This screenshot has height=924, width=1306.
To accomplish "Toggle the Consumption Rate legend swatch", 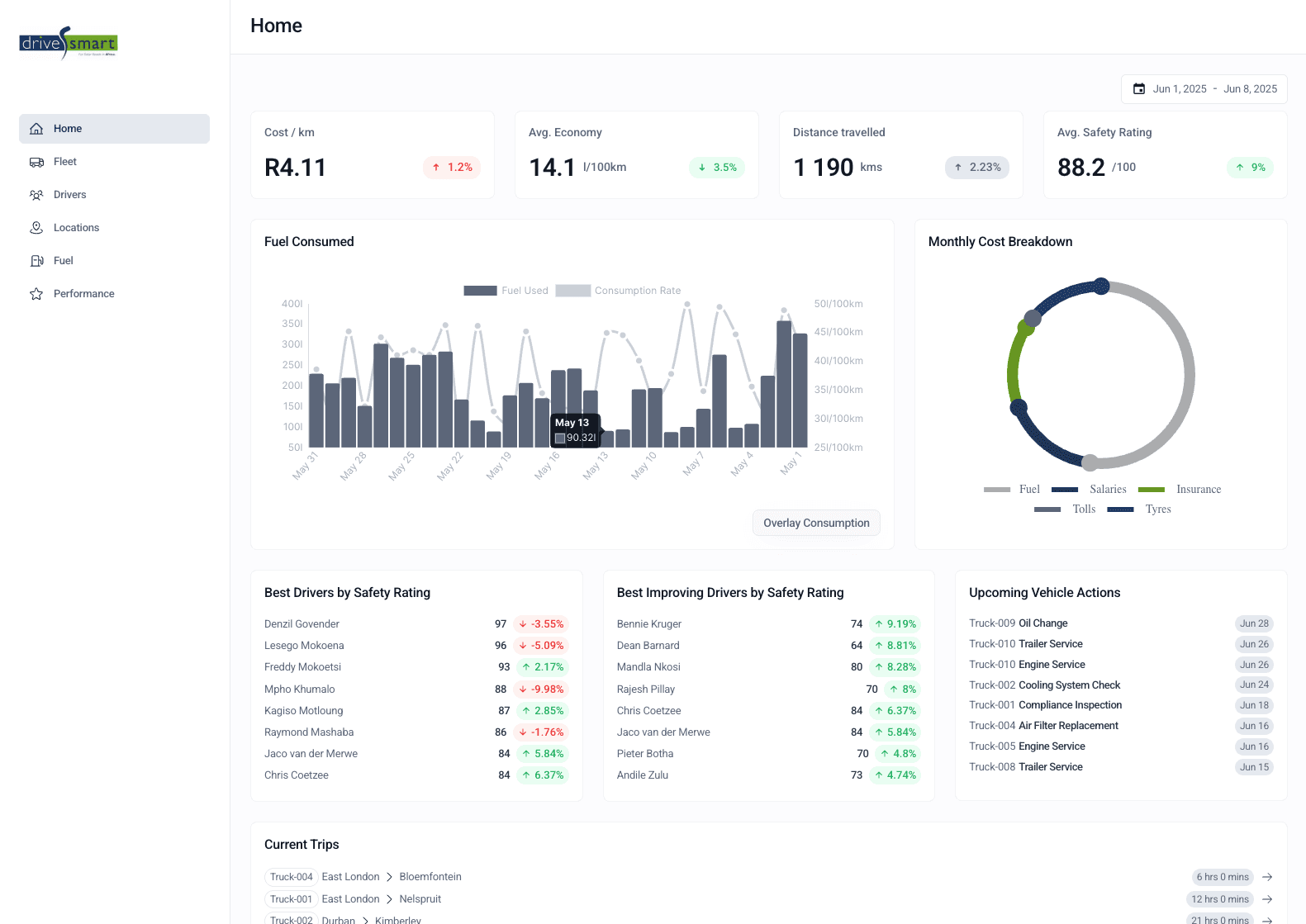I will coord(573,291).
